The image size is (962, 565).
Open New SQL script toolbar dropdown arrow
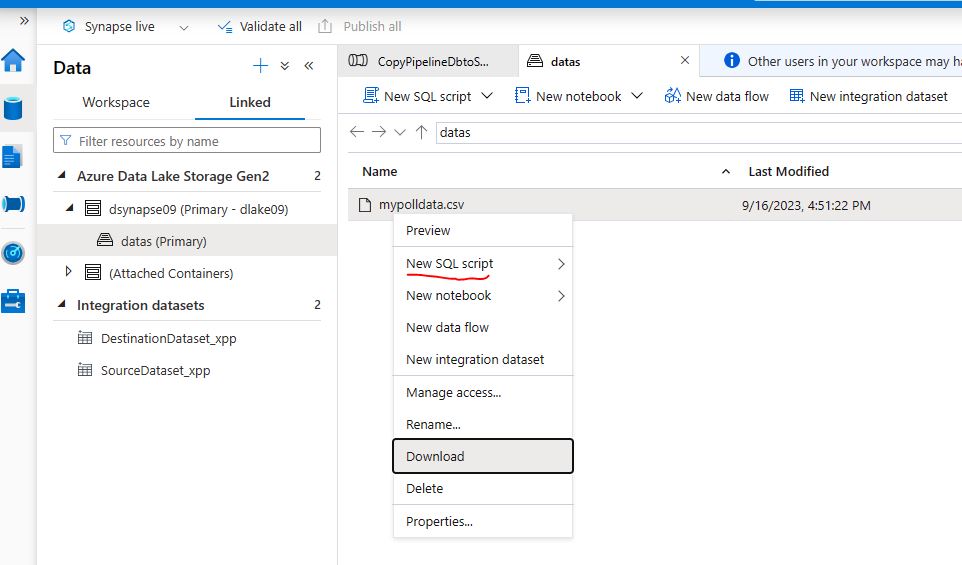click(x=487, y=96)
